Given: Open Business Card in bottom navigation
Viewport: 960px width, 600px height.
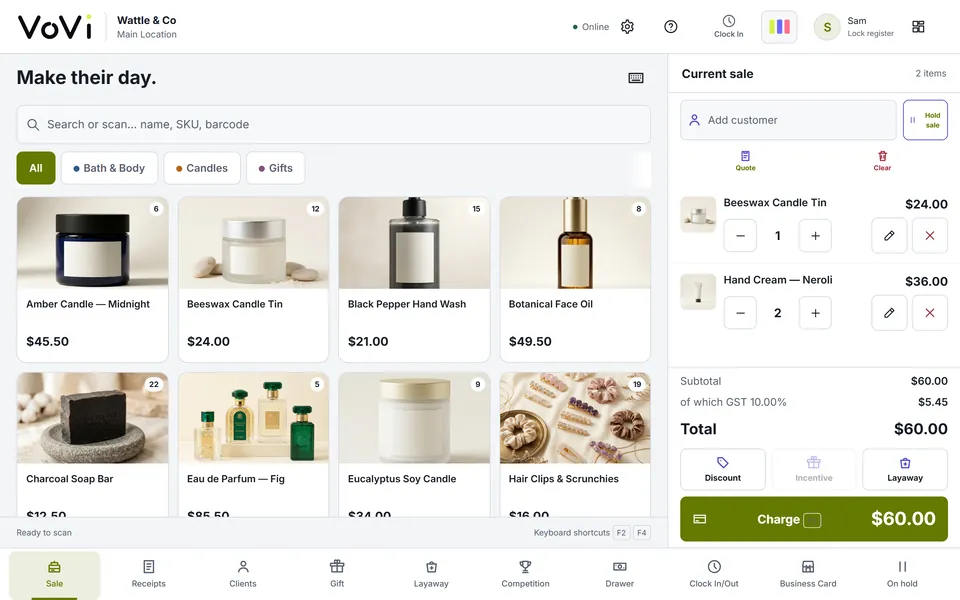Looking at the screenshot, I should point(808,574).
